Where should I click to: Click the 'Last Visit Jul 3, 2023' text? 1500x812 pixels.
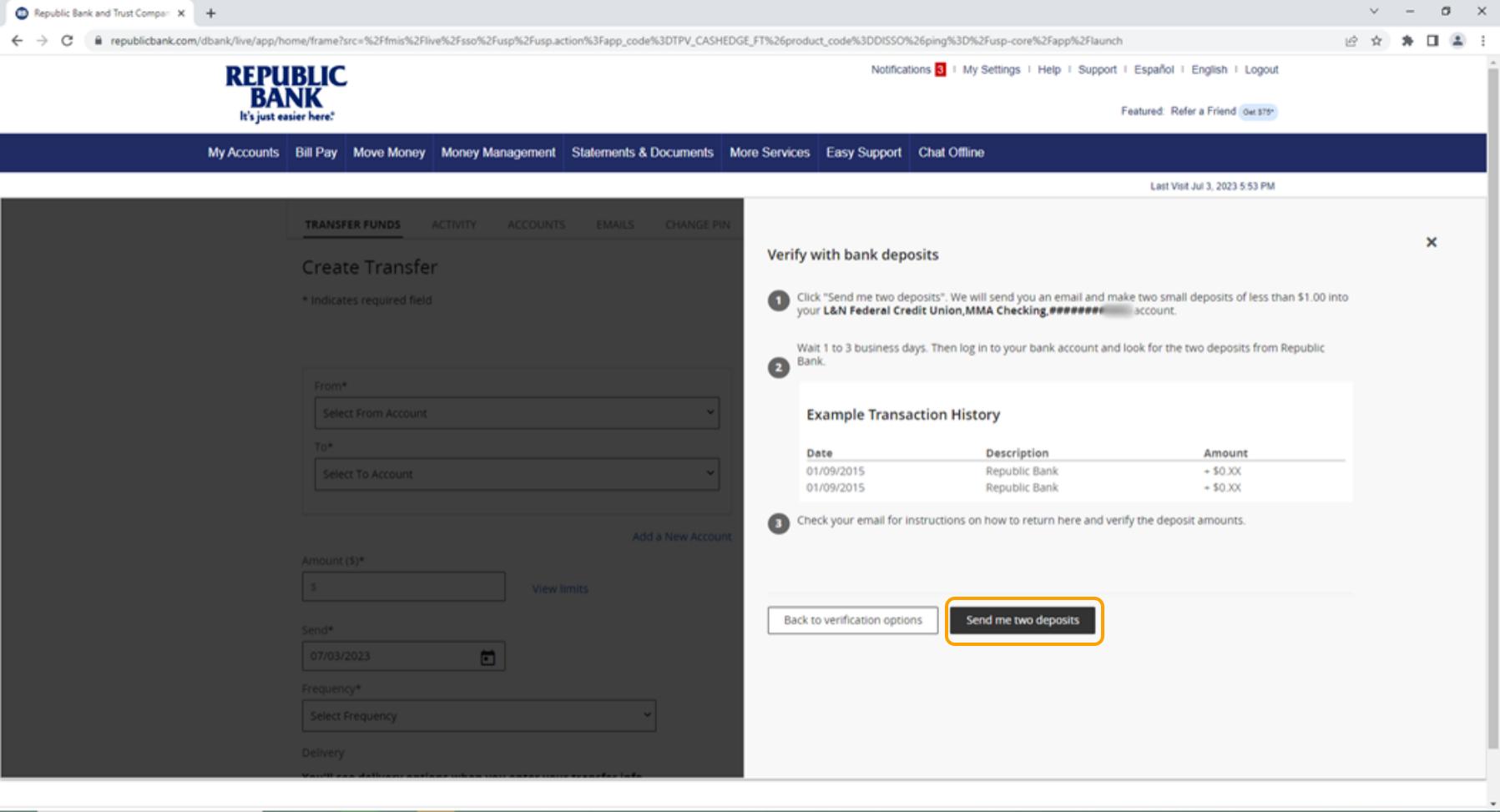point(1212,186)
